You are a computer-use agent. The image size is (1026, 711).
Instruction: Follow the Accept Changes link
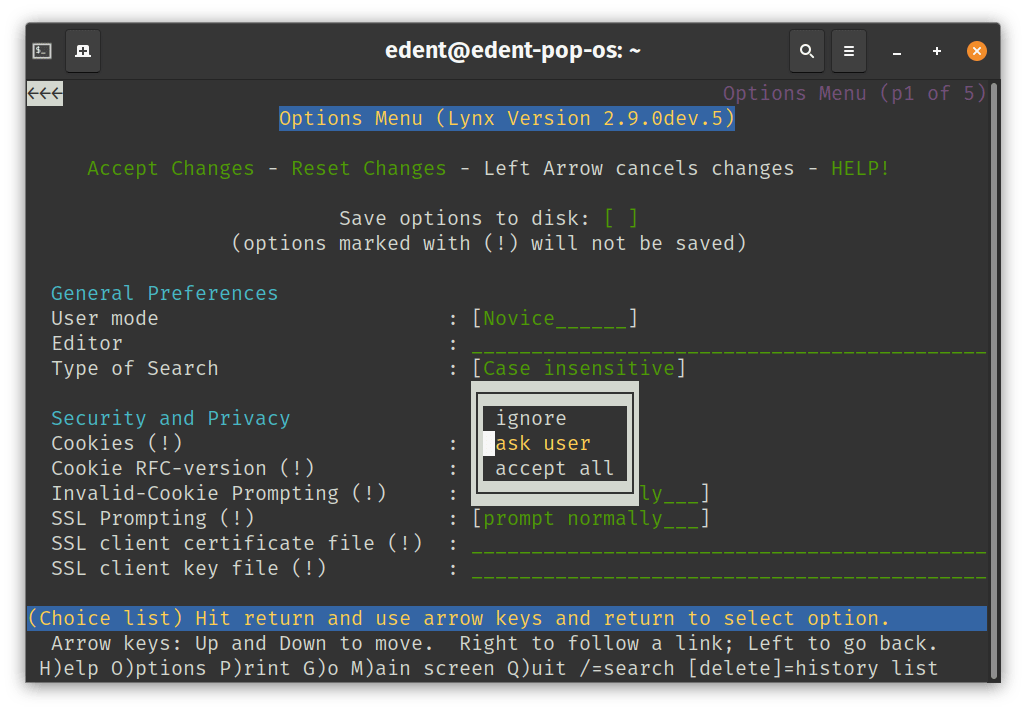click(171, 168)
